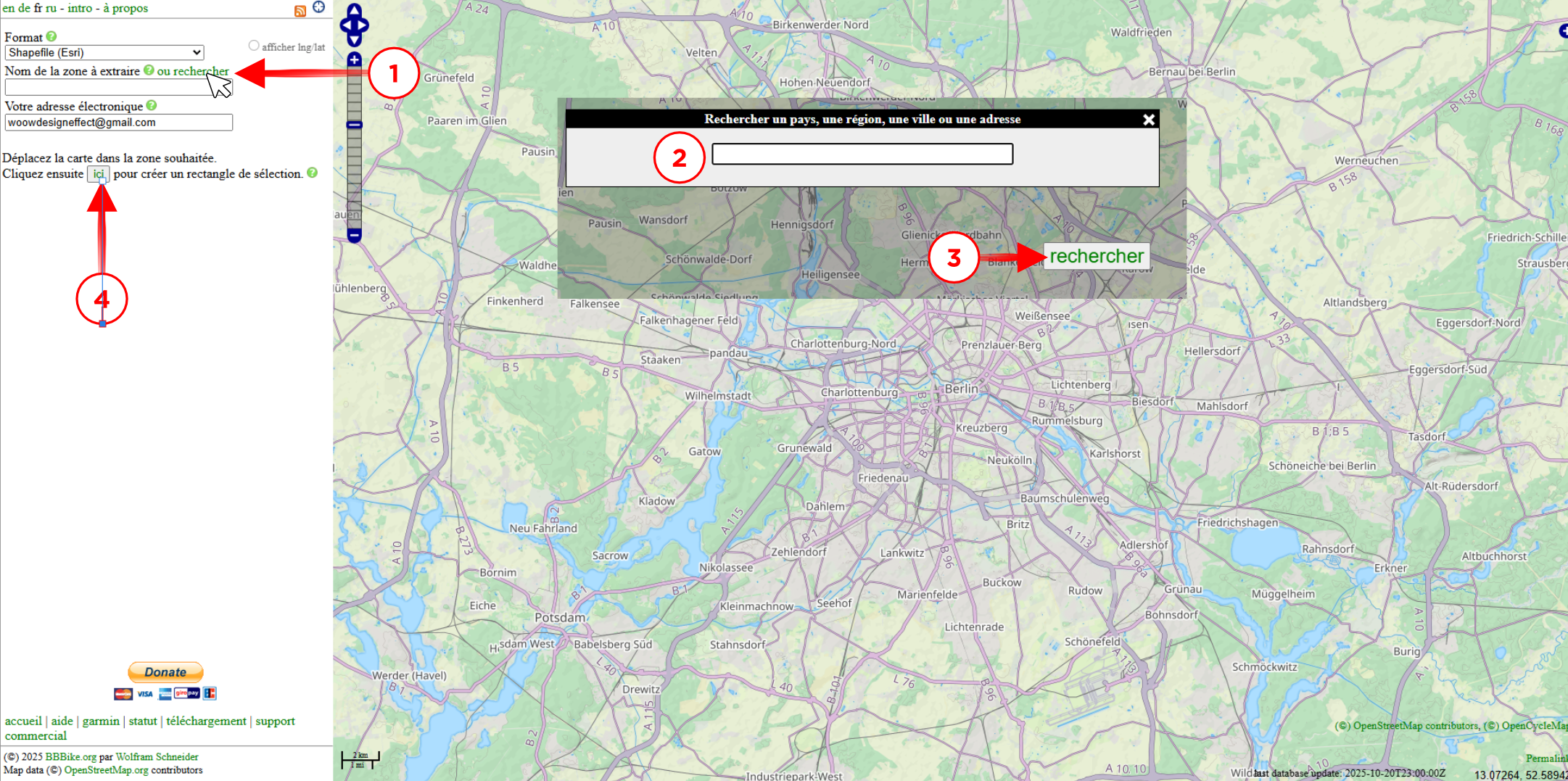Open the Format help question mark
Viewport: 1568px width, 781px height.
[x=51, y=36]
